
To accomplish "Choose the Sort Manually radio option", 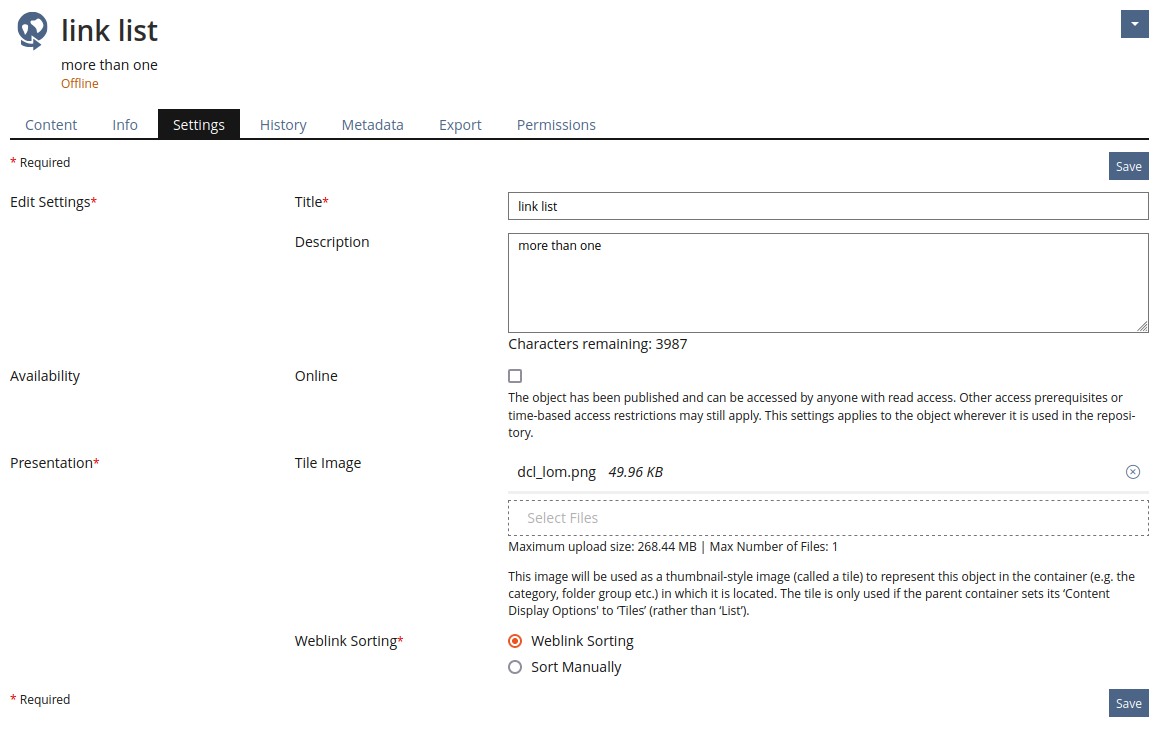I will tap(515, 667).
